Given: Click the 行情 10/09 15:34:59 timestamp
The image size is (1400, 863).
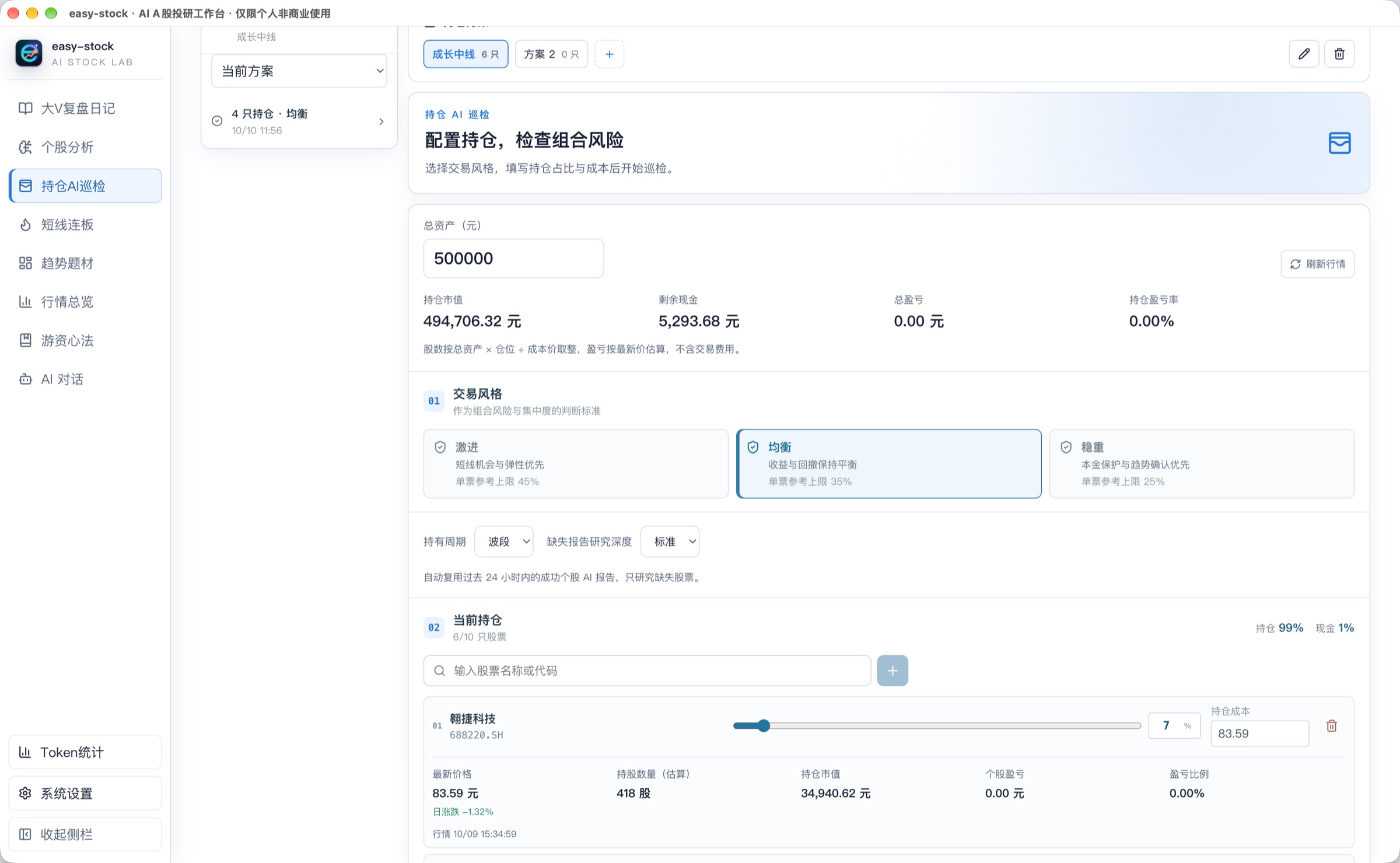Looking at the screenshot, I should point(474,834).
